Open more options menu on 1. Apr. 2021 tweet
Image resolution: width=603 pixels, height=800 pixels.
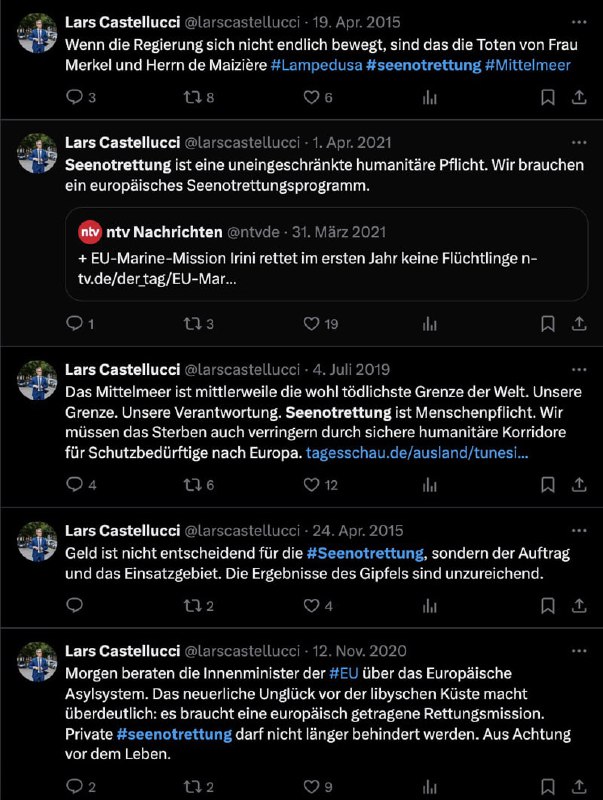point(579,141)
